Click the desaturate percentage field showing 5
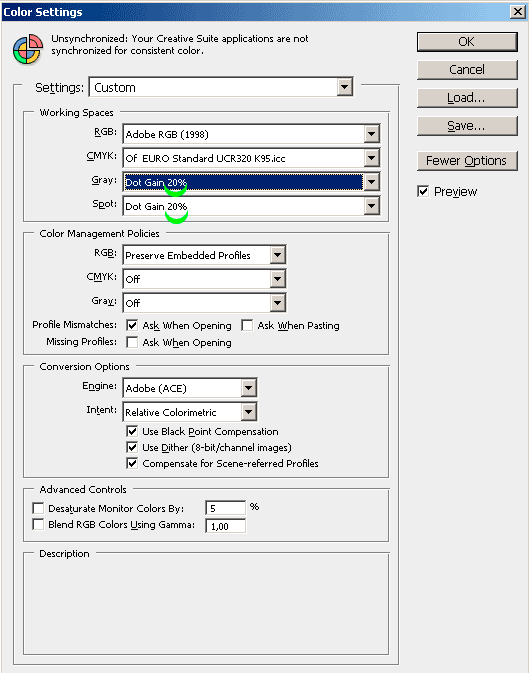529x673 pixels. pyautogui.click(x=226, y=508)
